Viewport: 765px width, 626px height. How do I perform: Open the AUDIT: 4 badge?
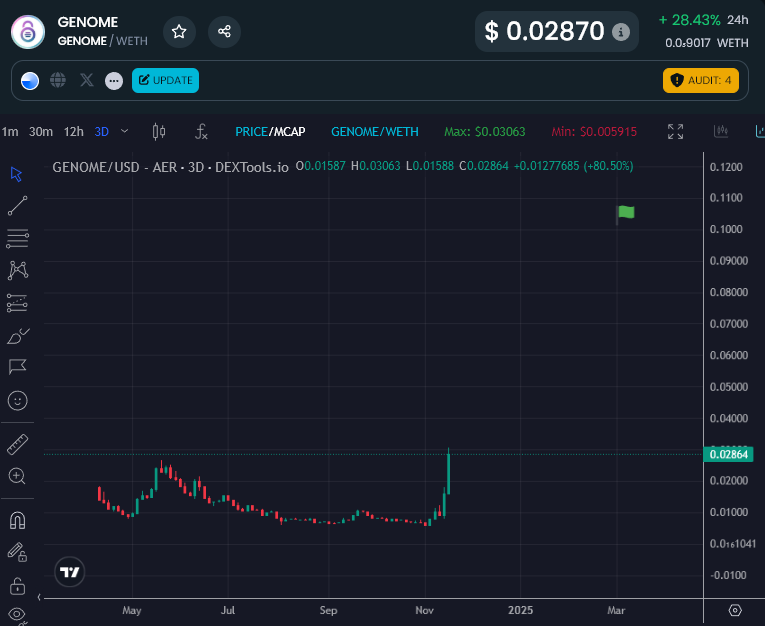coord(701,81)
